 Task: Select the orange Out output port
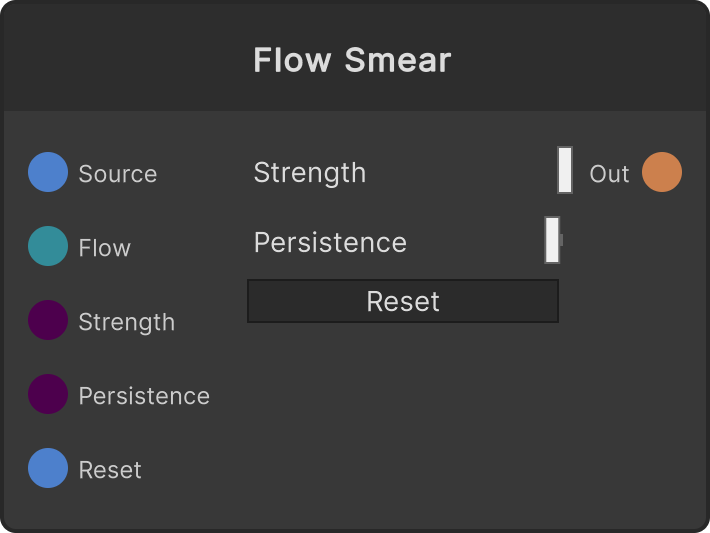tap(662, 172)
